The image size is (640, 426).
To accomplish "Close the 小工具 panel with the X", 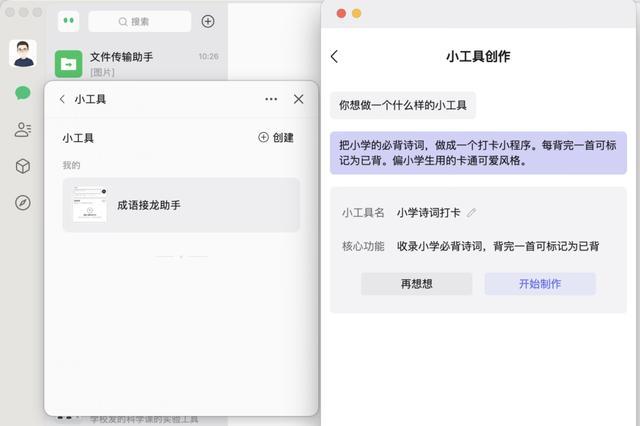I will pos(299,99).
